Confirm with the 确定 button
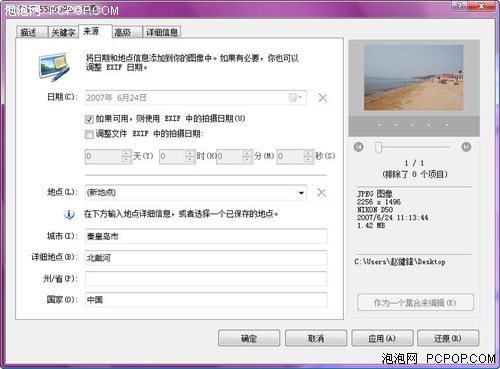The width and height of the screenshot is (500, 369). (x=249, y=338)
